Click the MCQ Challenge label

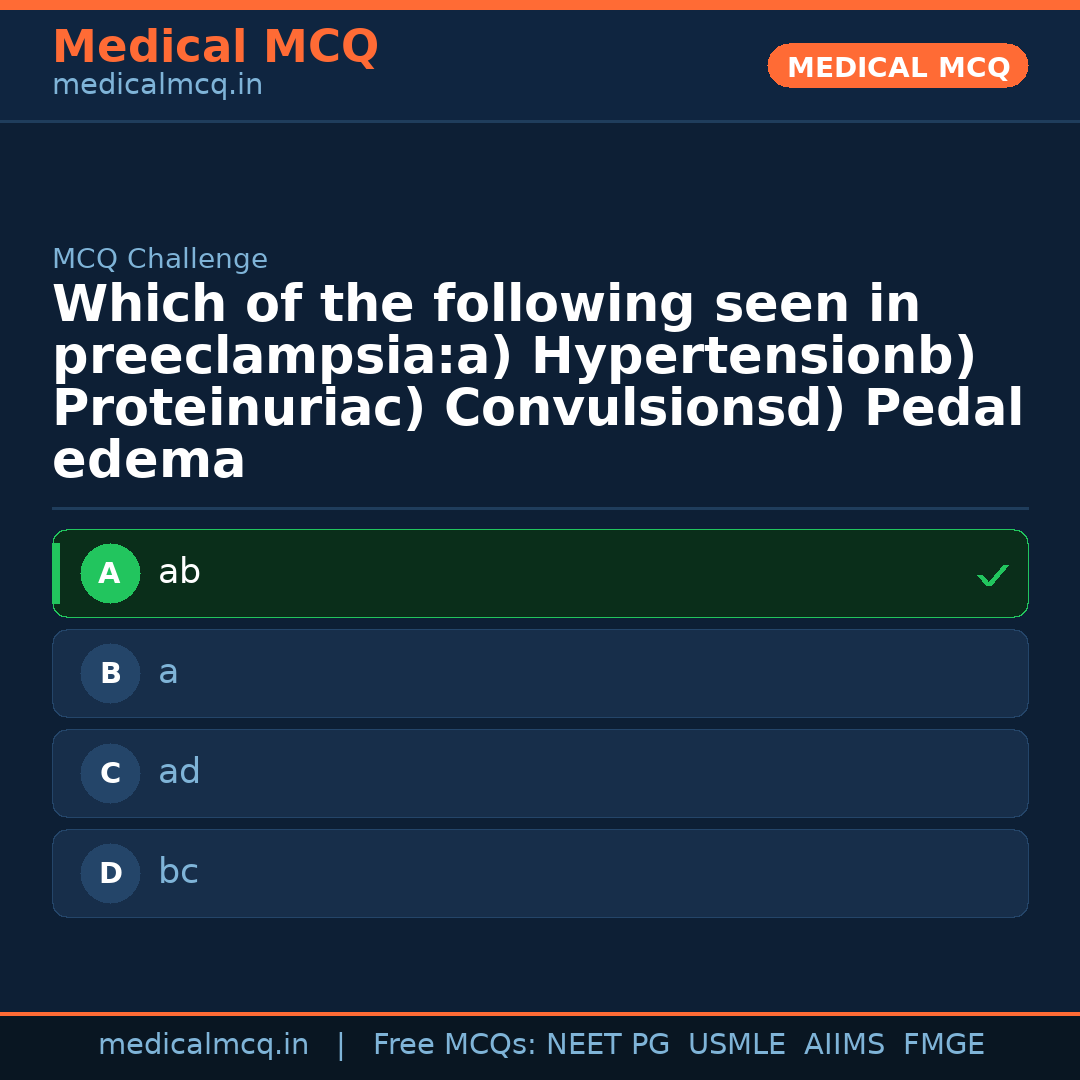pos(160,258)
